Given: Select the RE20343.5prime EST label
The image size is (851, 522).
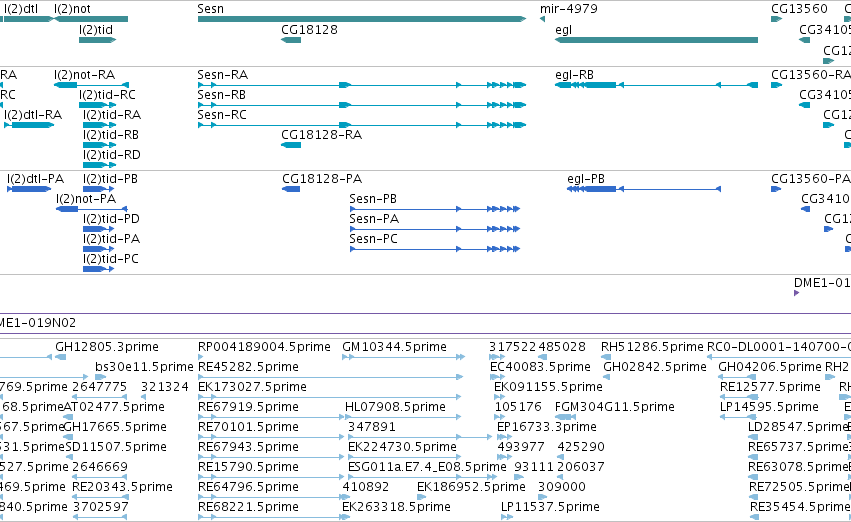Looking at the screenshot, I should (122, 487).
